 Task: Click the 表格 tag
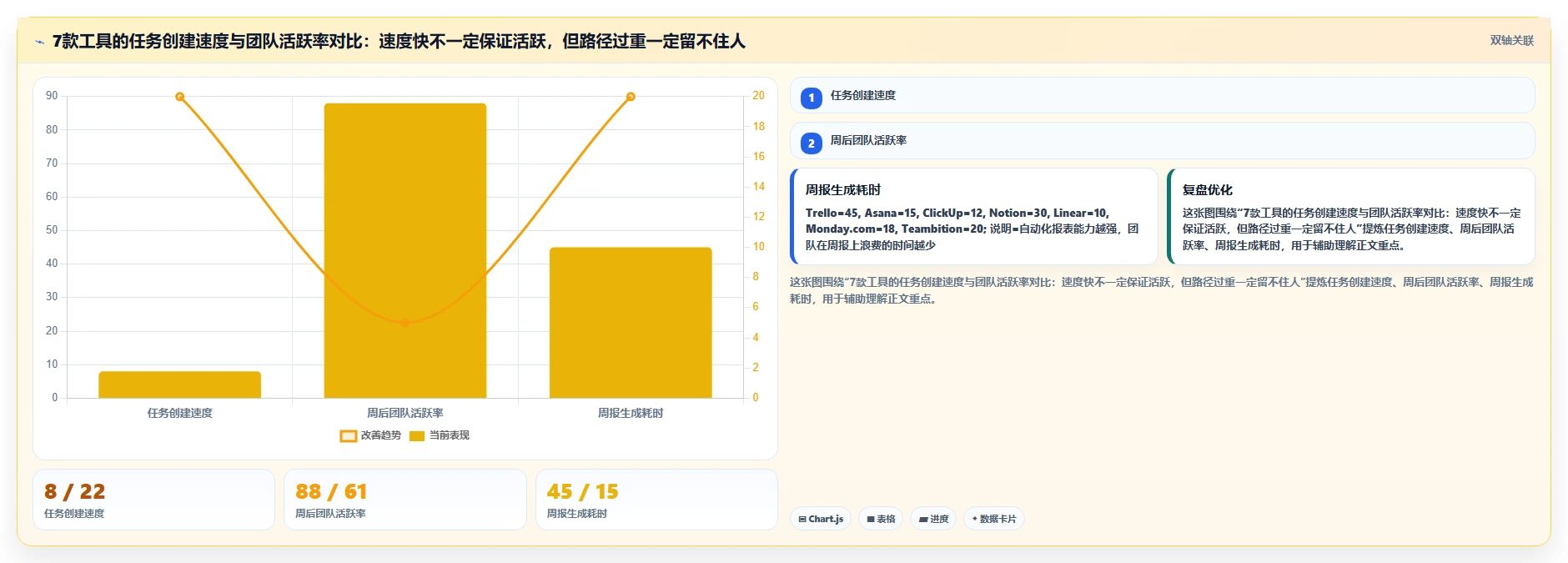pyautogui.click(x=881, y=519)
